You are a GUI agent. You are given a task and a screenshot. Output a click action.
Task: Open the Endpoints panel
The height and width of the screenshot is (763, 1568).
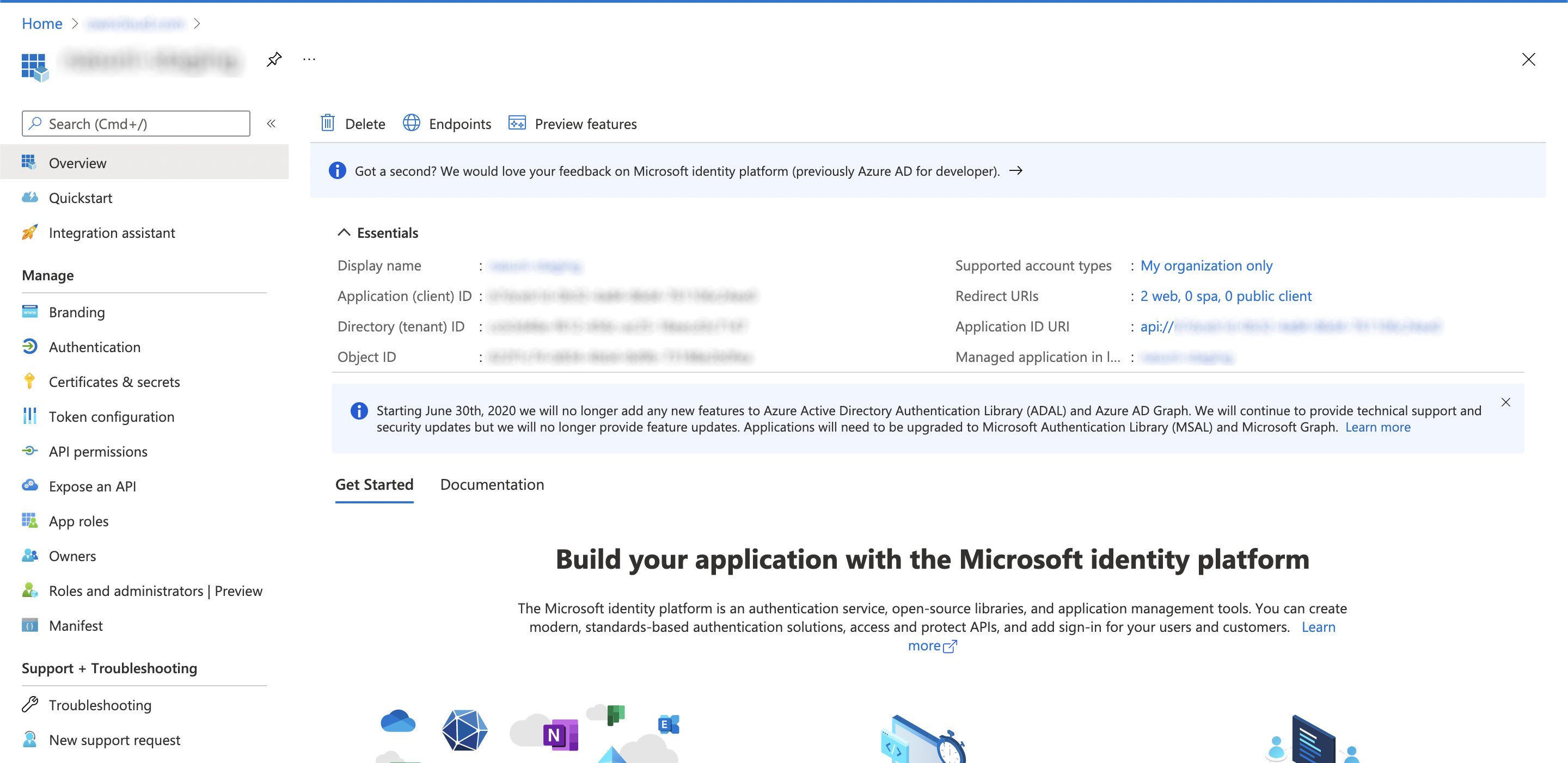tap(448, 123)
